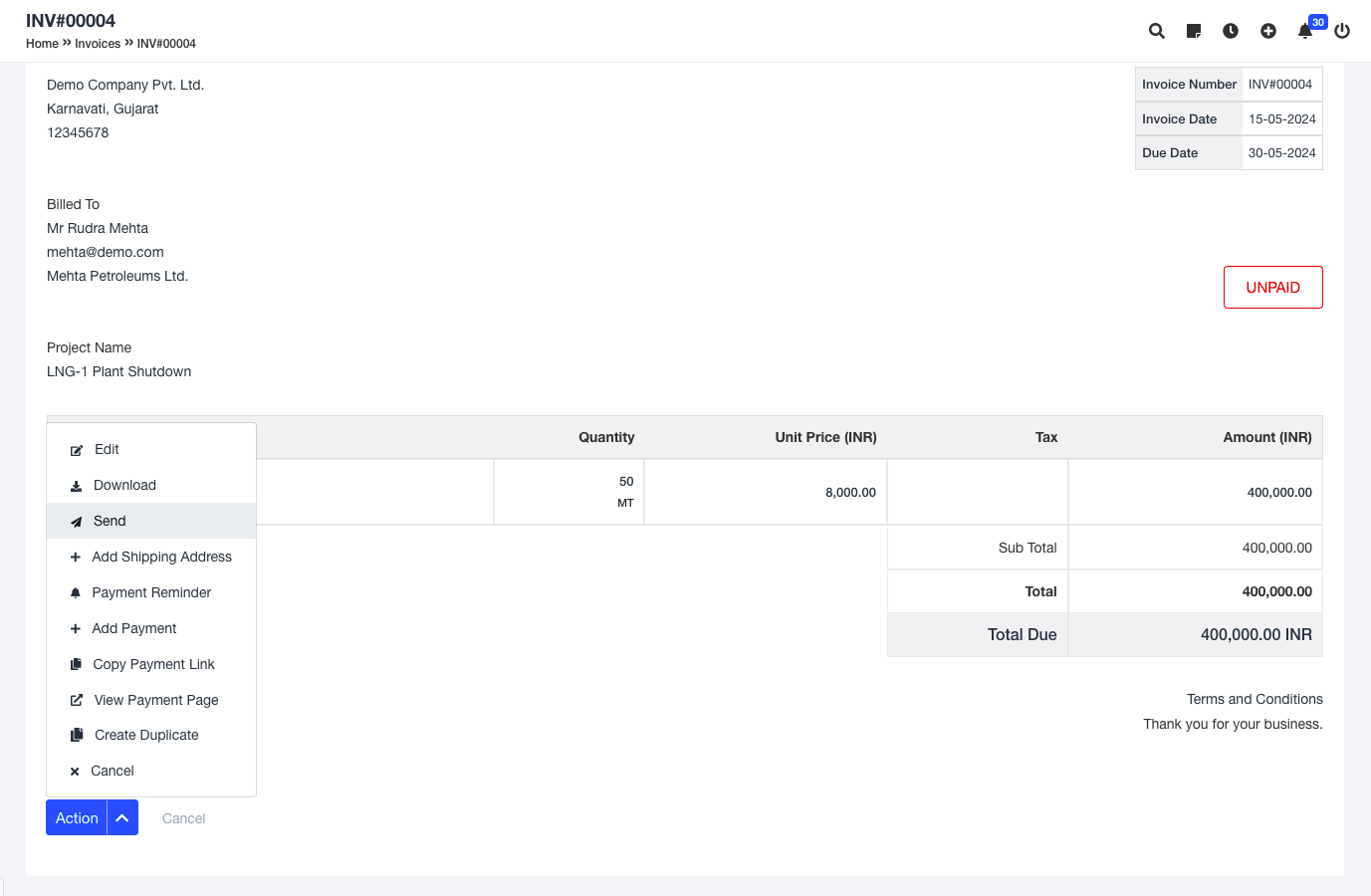Click the search magnifier icon in header
This screenshot has width=1371, height=896.
click(1156, 31)
